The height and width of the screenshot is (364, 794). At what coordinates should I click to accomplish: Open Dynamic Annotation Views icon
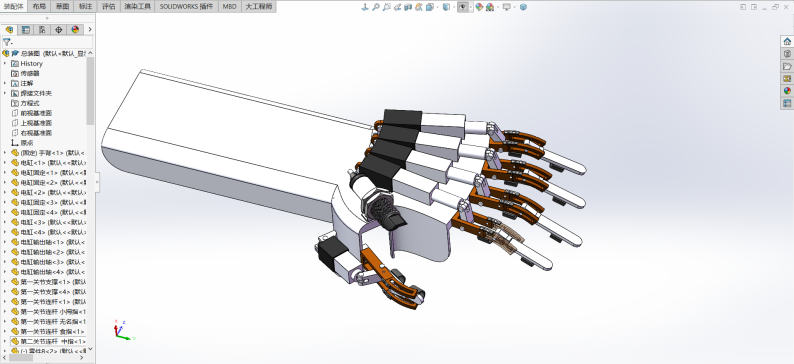419,7
